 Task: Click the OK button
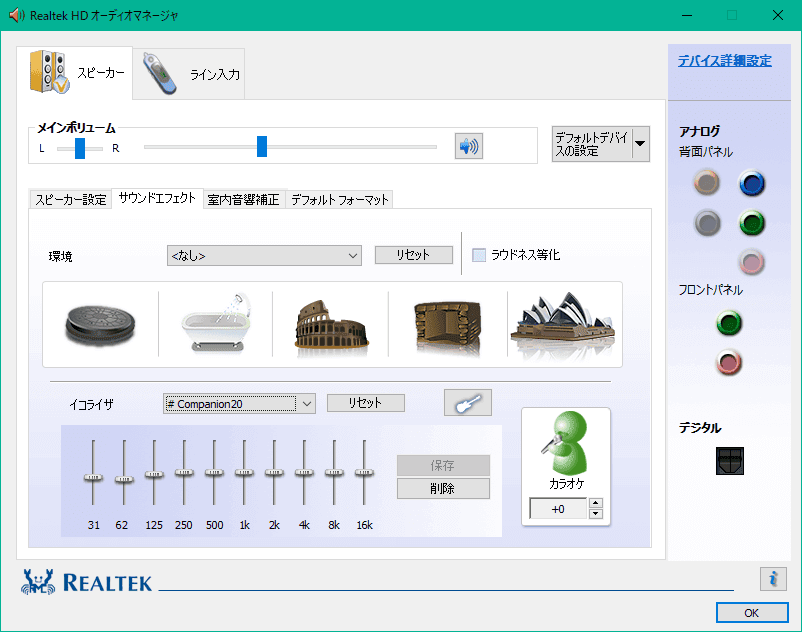pyautogui.click(x=751, y=612)
